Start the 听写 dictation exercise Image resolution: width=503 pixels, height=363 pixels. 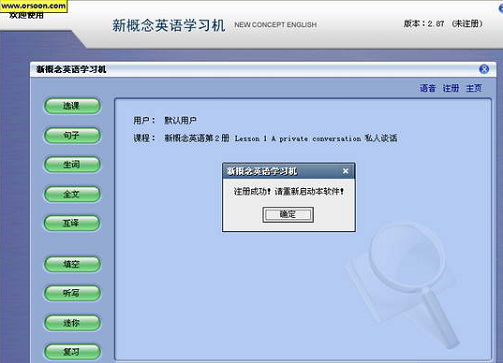[72, 293]
